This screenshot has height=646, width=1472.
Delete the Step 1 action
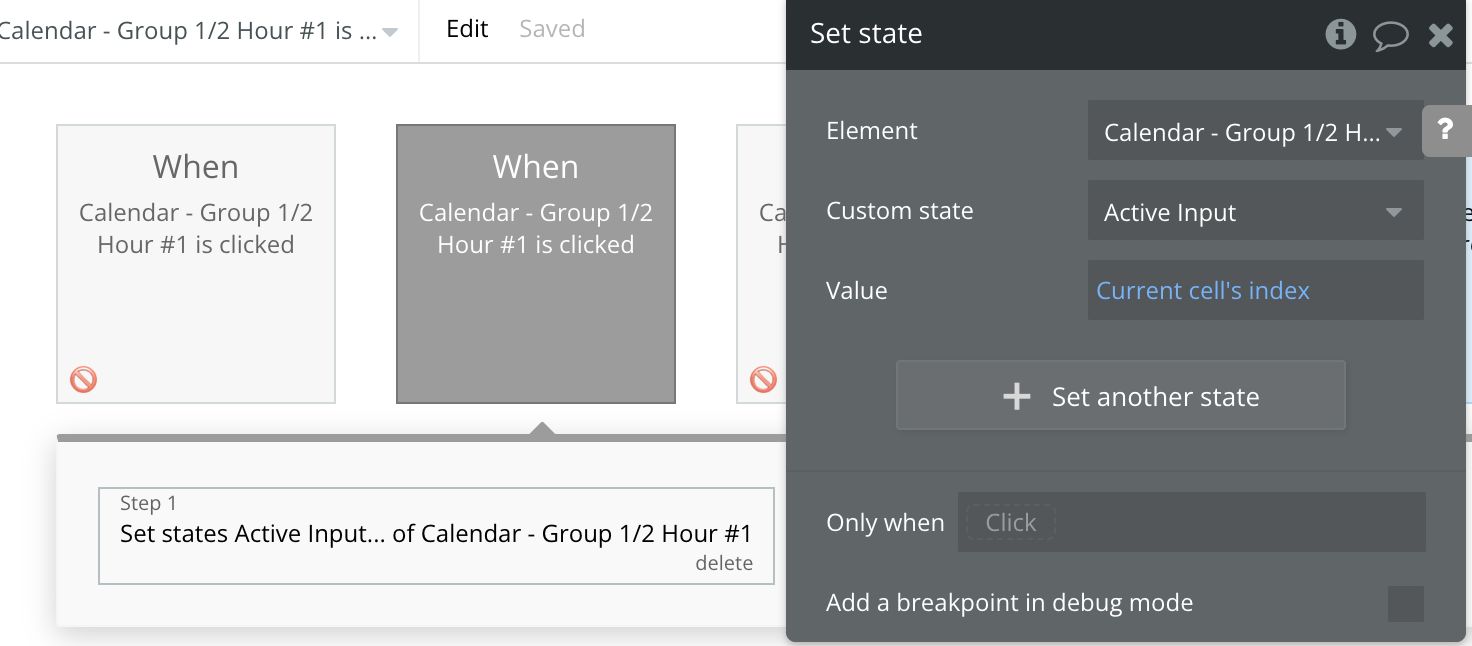(724, 563)
